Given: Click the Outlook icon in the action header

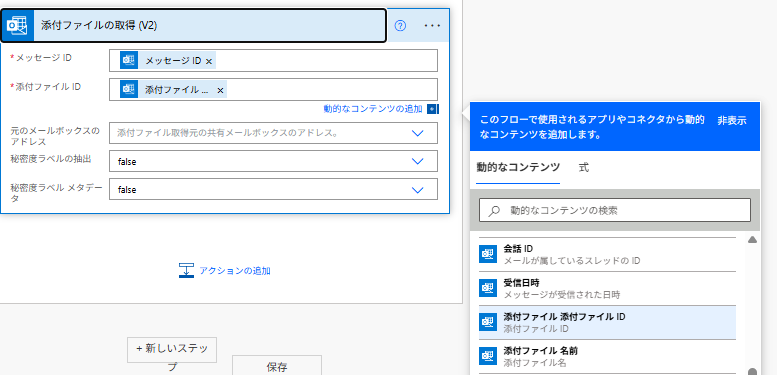Looking at the screenshot, I should (x=18, y=26).
